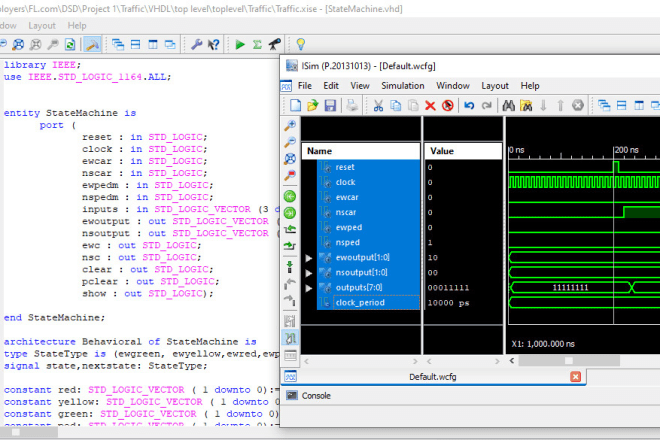Toggle the Snap to Transition icon
The height and width of the screenshot is (440, 660).
coord(290,338)
